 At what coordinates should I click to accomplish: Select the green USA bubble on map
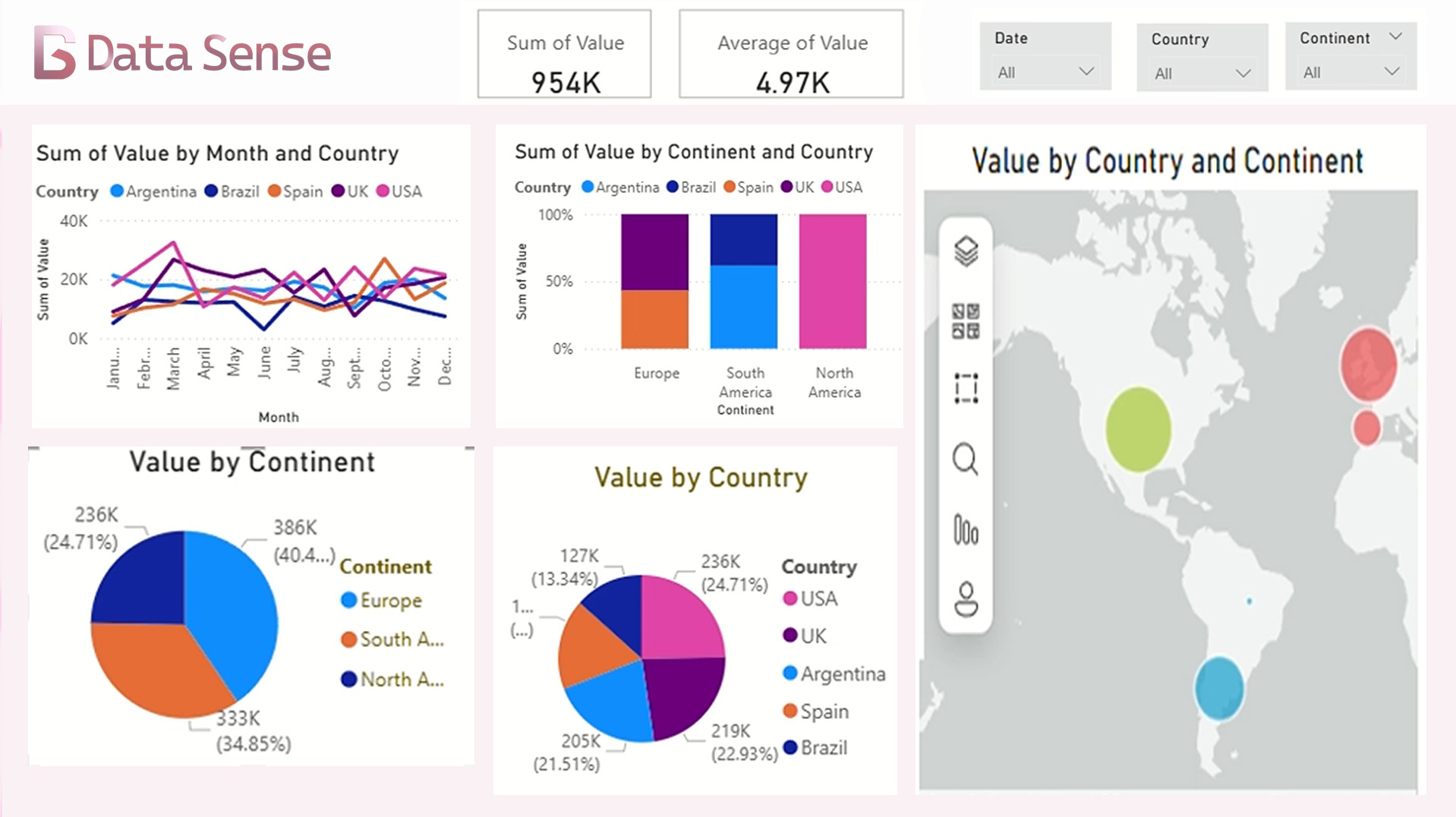1137,429
